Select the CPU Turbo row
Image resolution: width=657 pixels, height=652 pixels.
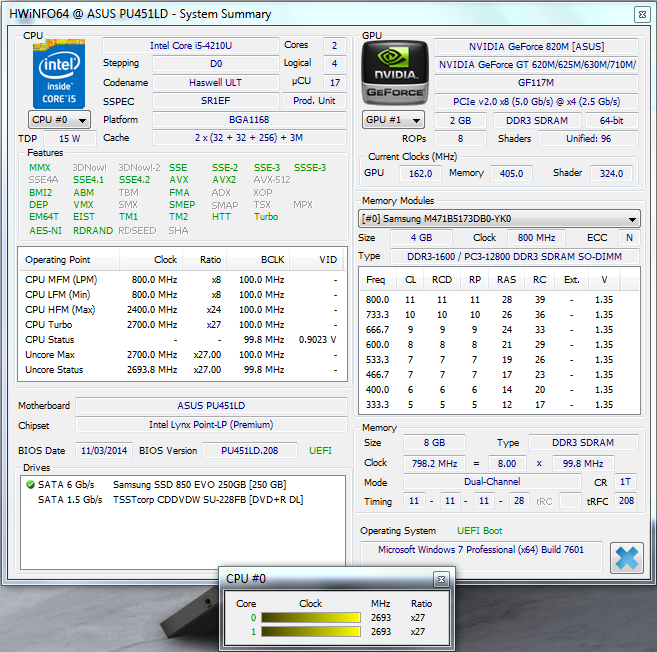[182, 325]
